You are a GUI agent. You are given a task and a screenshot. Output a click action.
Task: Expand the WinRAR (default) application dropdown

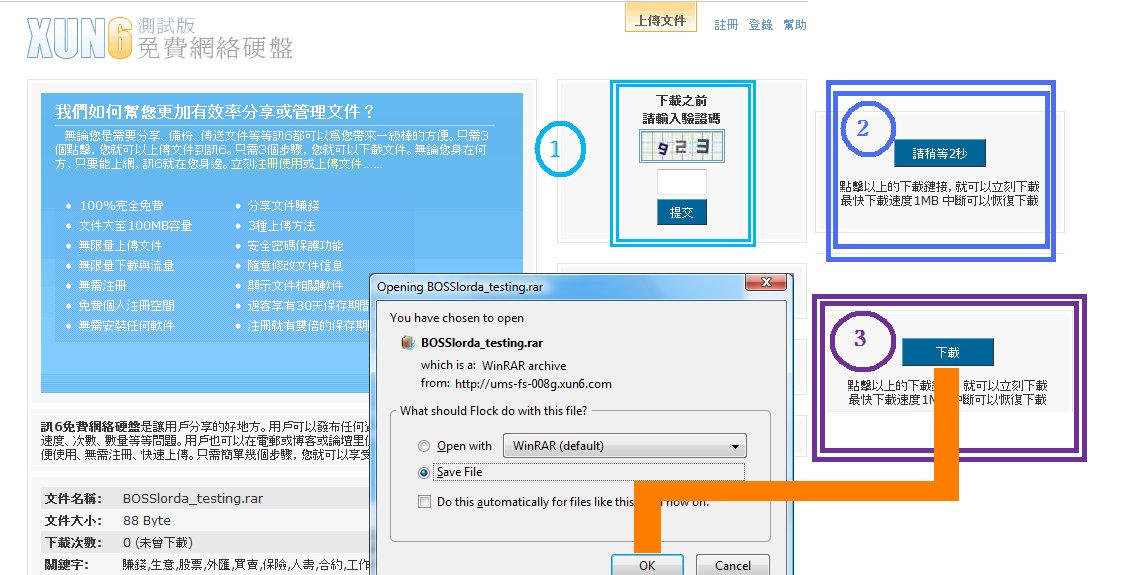(624, 445)
